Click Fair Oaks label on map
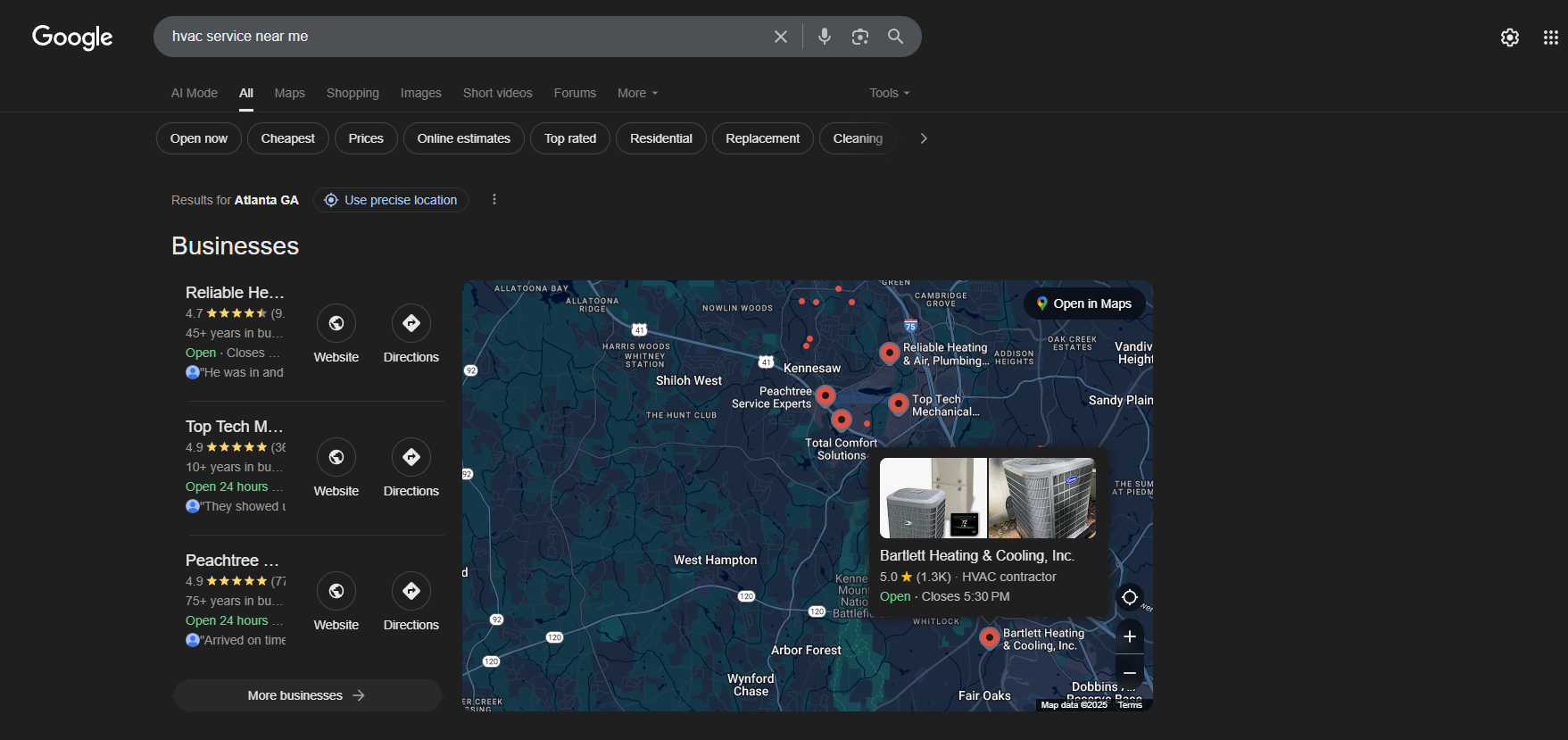 pyautogui.click(x=984, y=695)
